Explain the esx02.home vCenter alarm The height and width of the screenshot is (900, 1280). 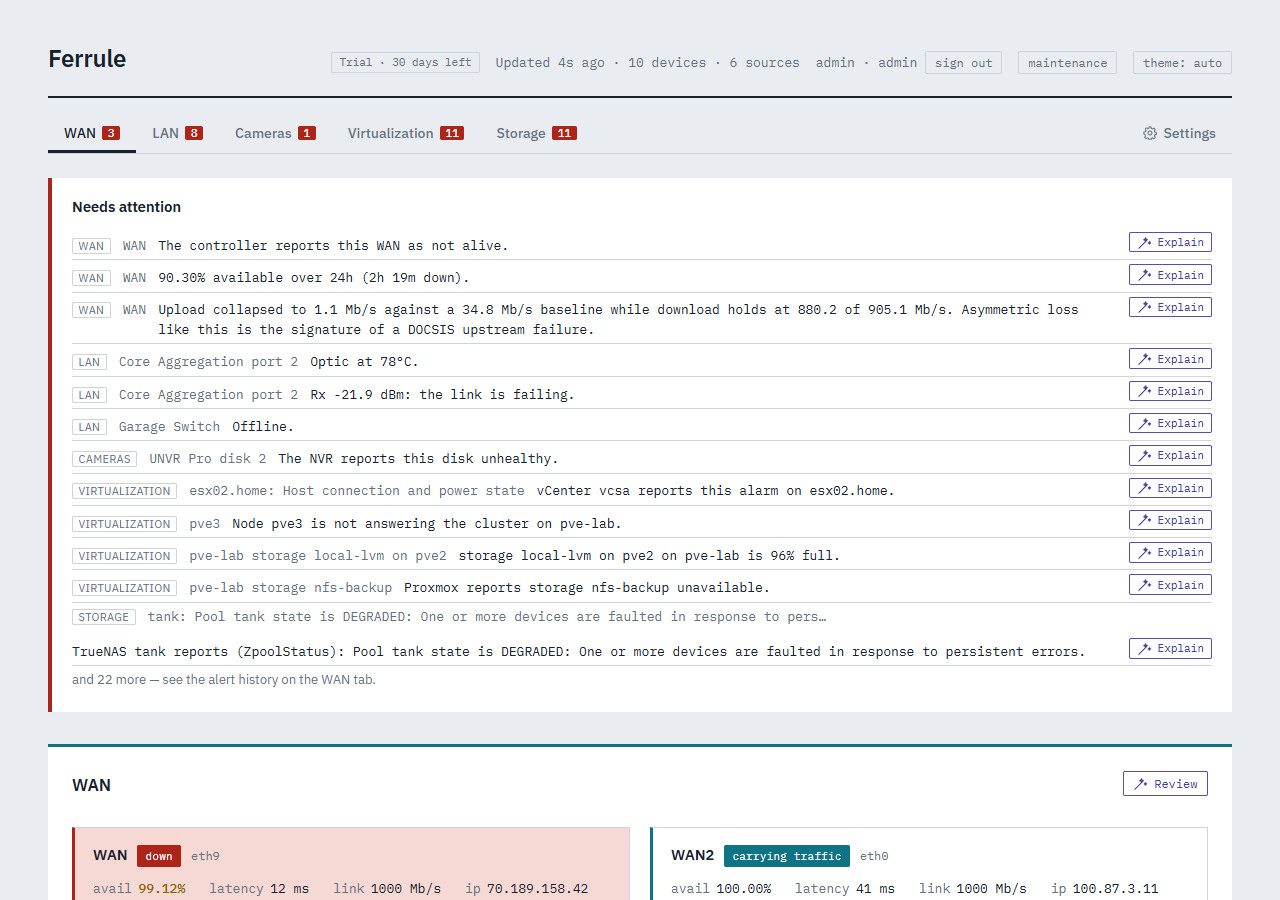(x=1170, y=488)
